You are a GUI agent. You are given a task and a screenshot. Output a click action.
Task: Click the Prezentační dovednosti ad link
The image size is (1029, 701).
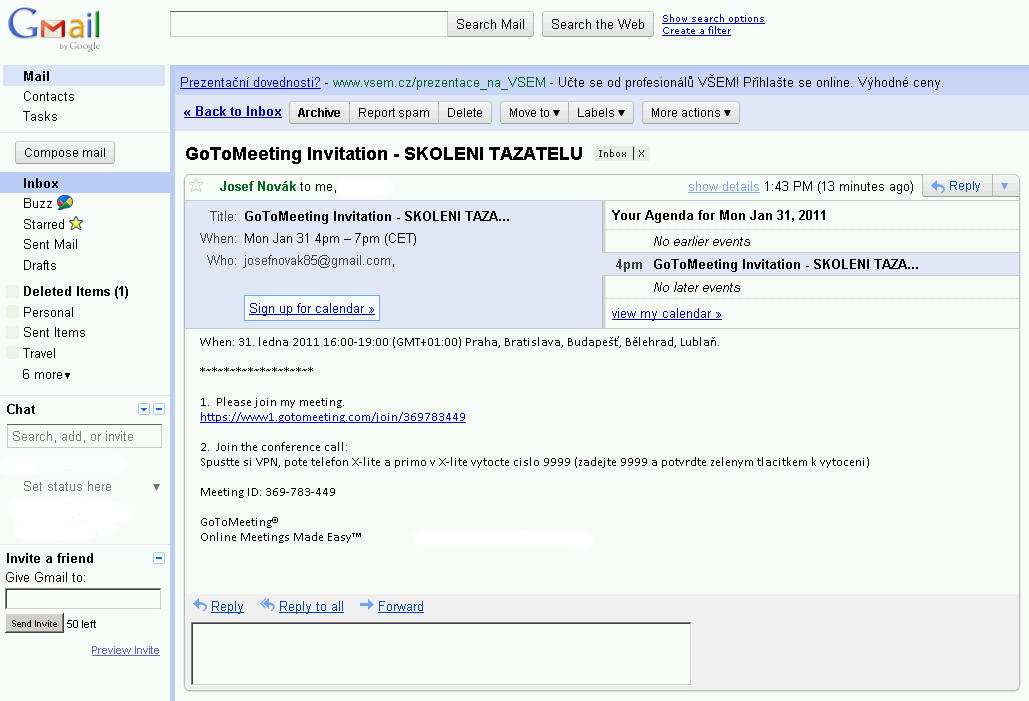click(250, 83)
